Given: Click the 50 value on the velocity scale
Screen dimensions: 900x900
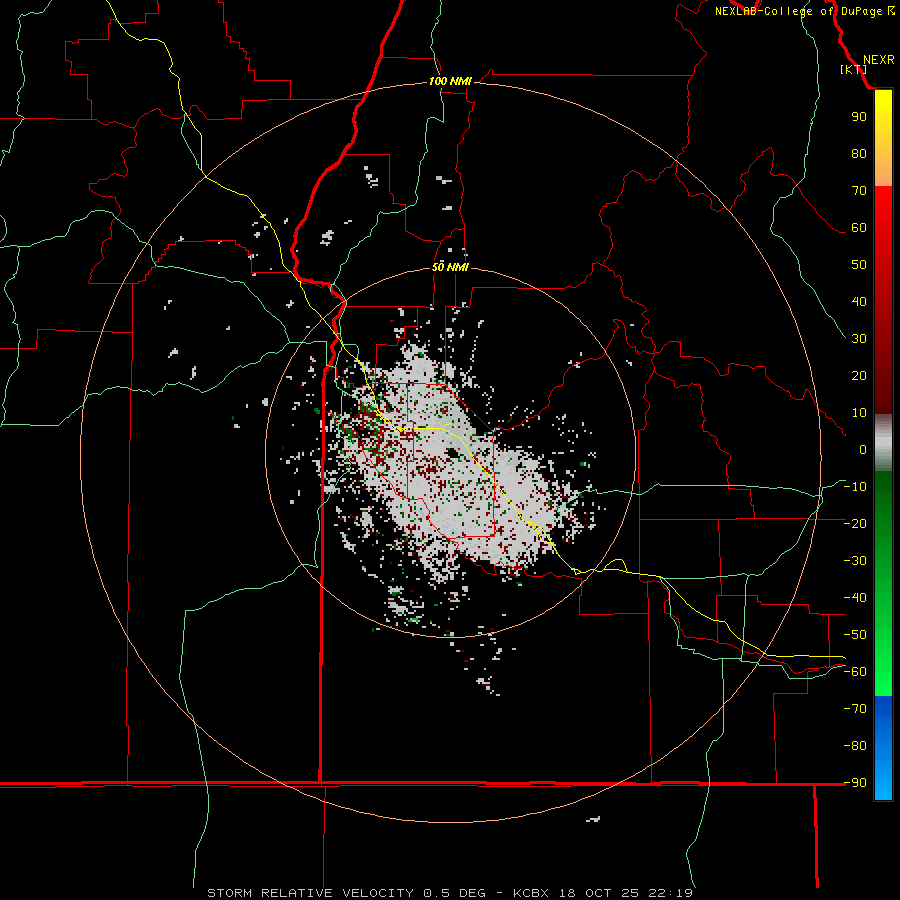Looking at the screenshot, I should click(x=859, y=265).
